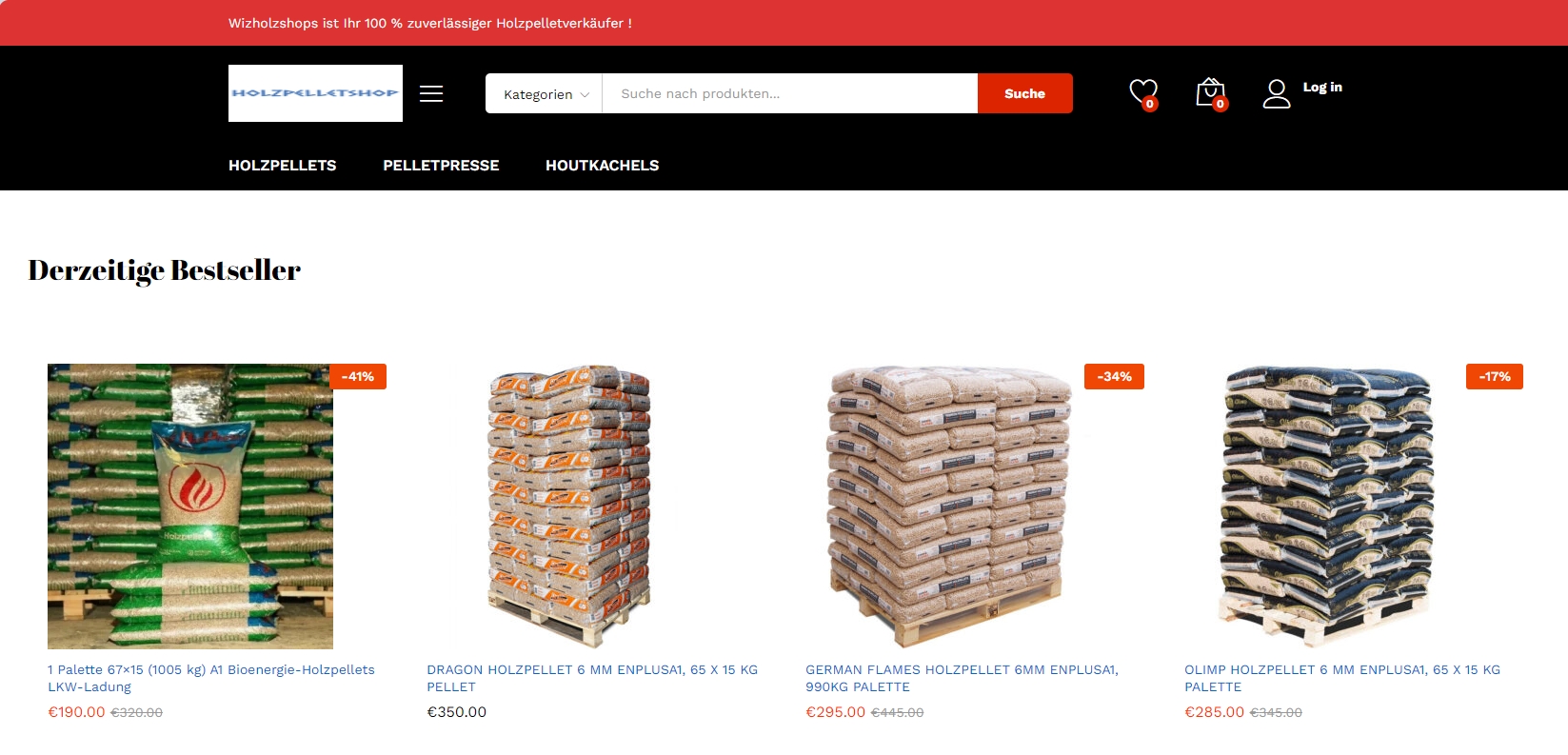The height and width of the screenshot is (755, 1568).
Task: Click the red Suche button
Action: (1025, 93)
